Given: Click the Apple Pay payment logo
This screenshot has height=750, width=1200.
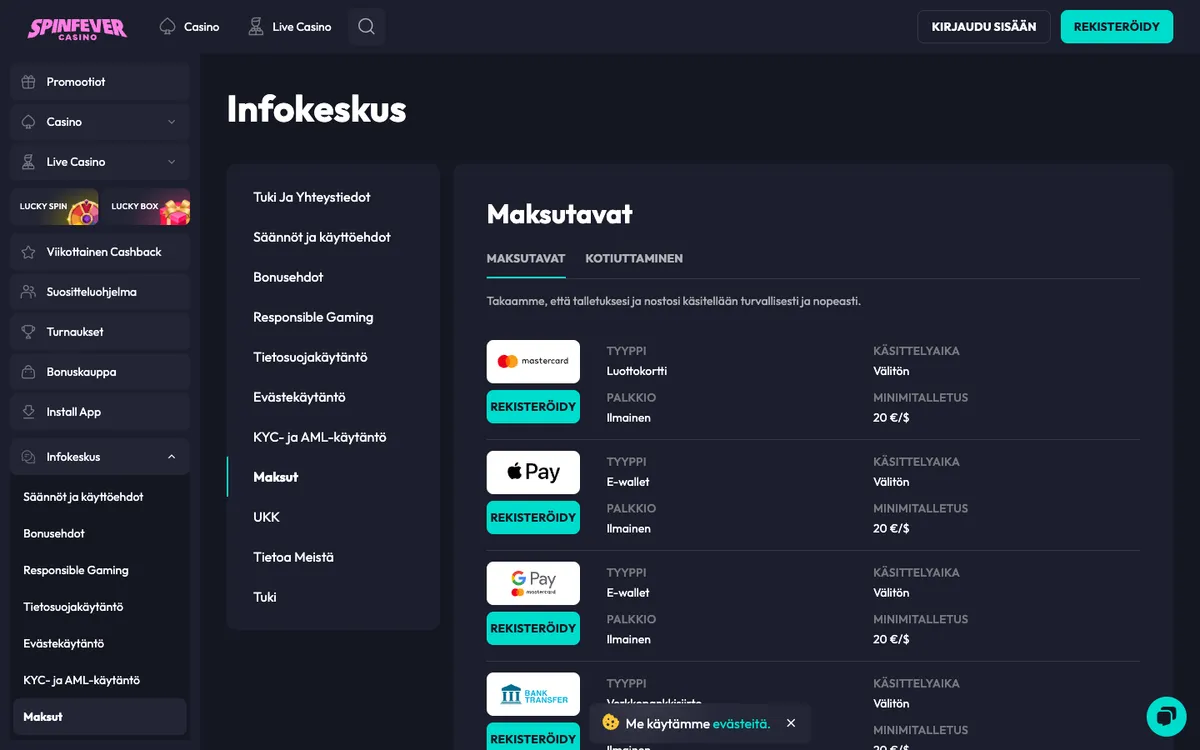Looking at the screenshot, I should [x=533, y=472].
